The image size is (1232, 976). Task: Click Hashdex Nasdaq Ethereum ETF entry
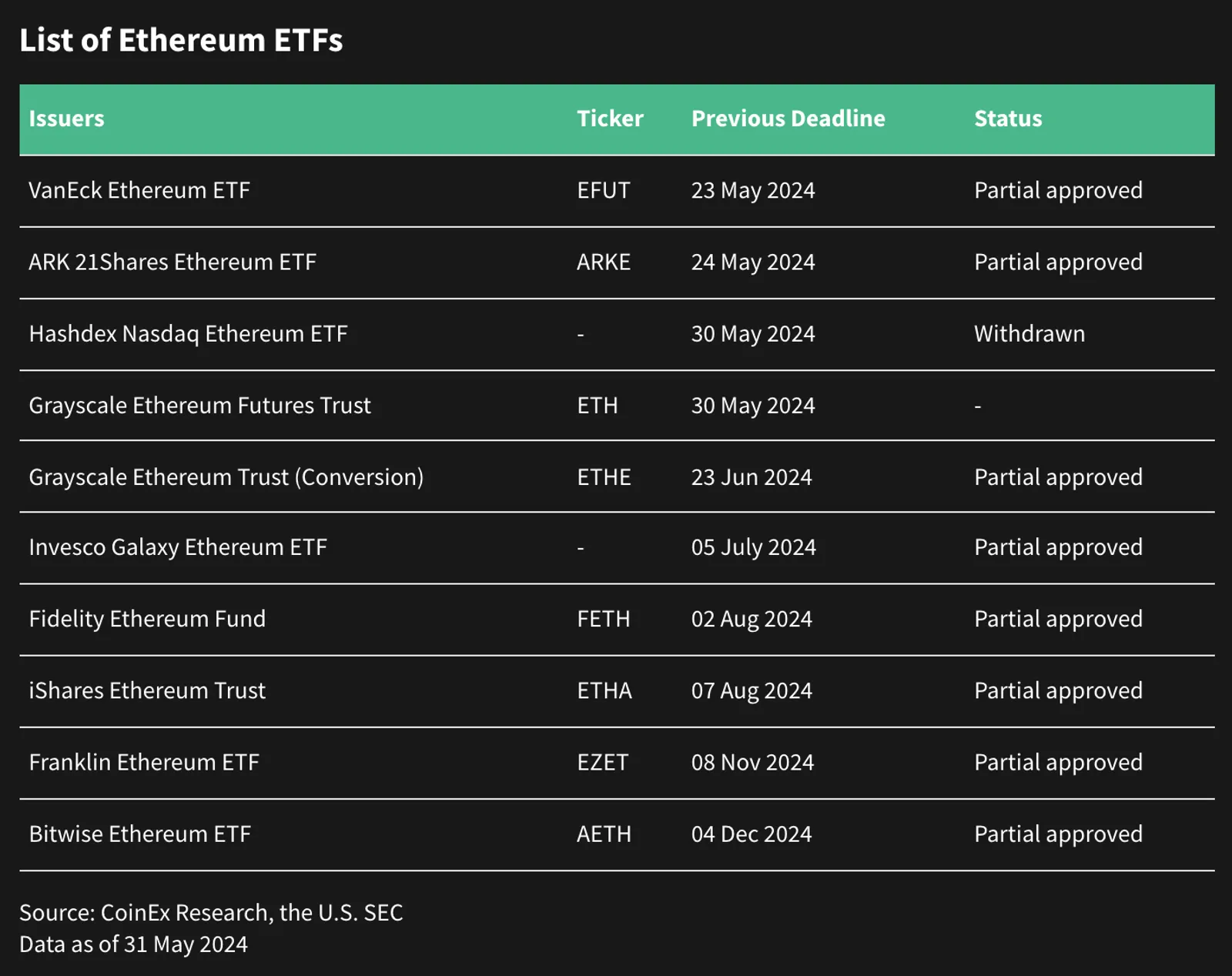188,334
